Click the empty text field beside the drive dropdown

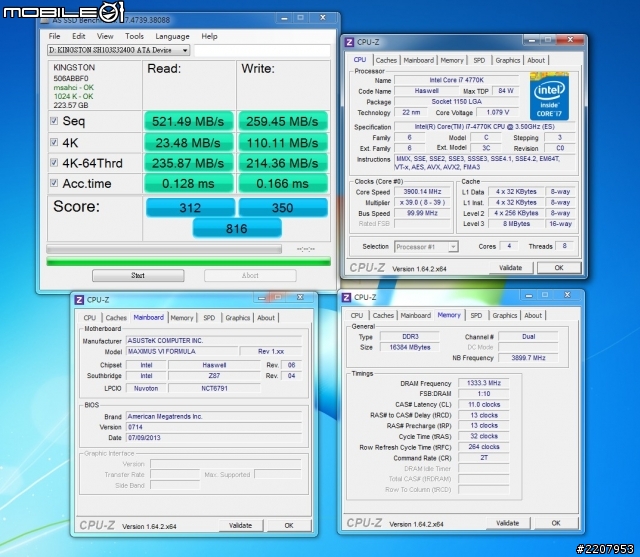click(x=260, y=50)
